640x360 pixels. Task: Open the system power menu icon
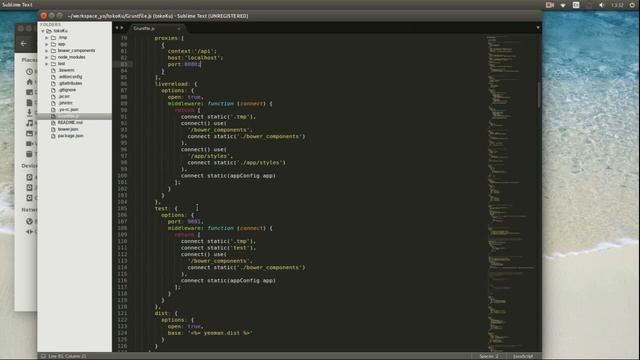point(632,5)
